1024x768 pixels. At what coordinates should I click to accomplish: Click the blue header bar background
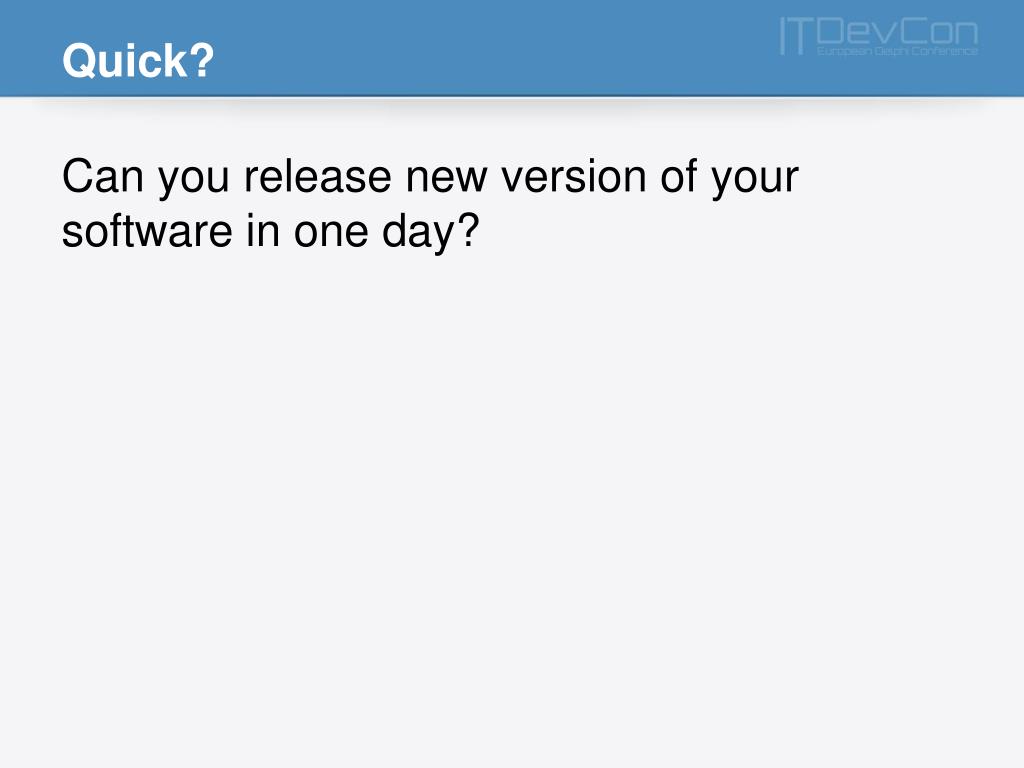click(x=496, y=48)
